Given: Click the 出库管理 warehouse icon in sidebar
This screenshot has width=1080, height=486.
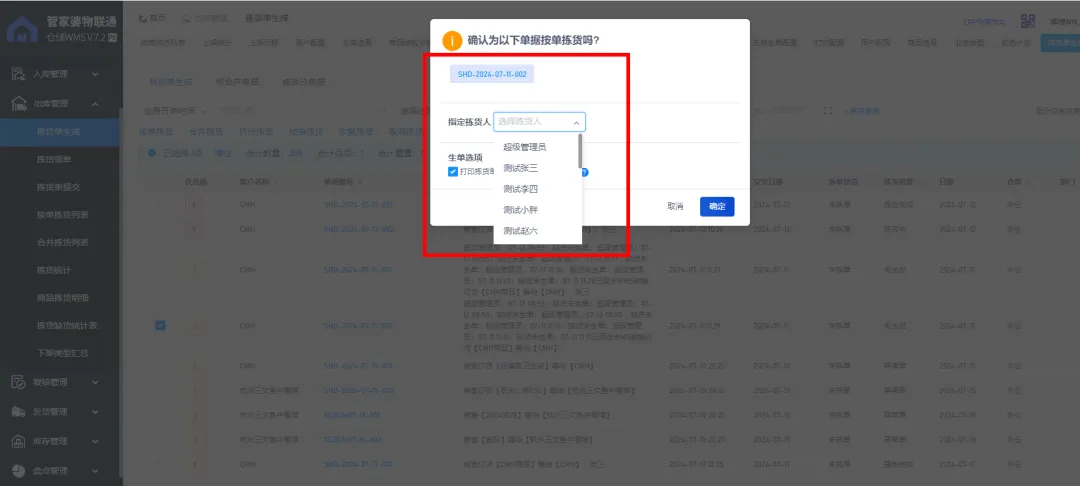Looking at the screenshot, I should click(x=17, y=103).
